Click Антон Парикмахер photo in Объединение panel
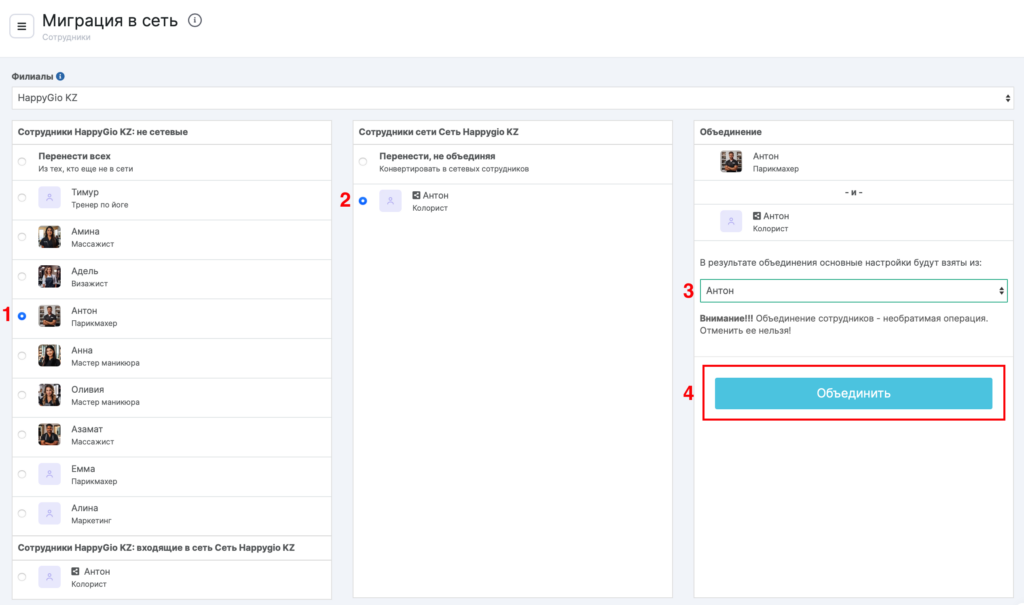 731,162
